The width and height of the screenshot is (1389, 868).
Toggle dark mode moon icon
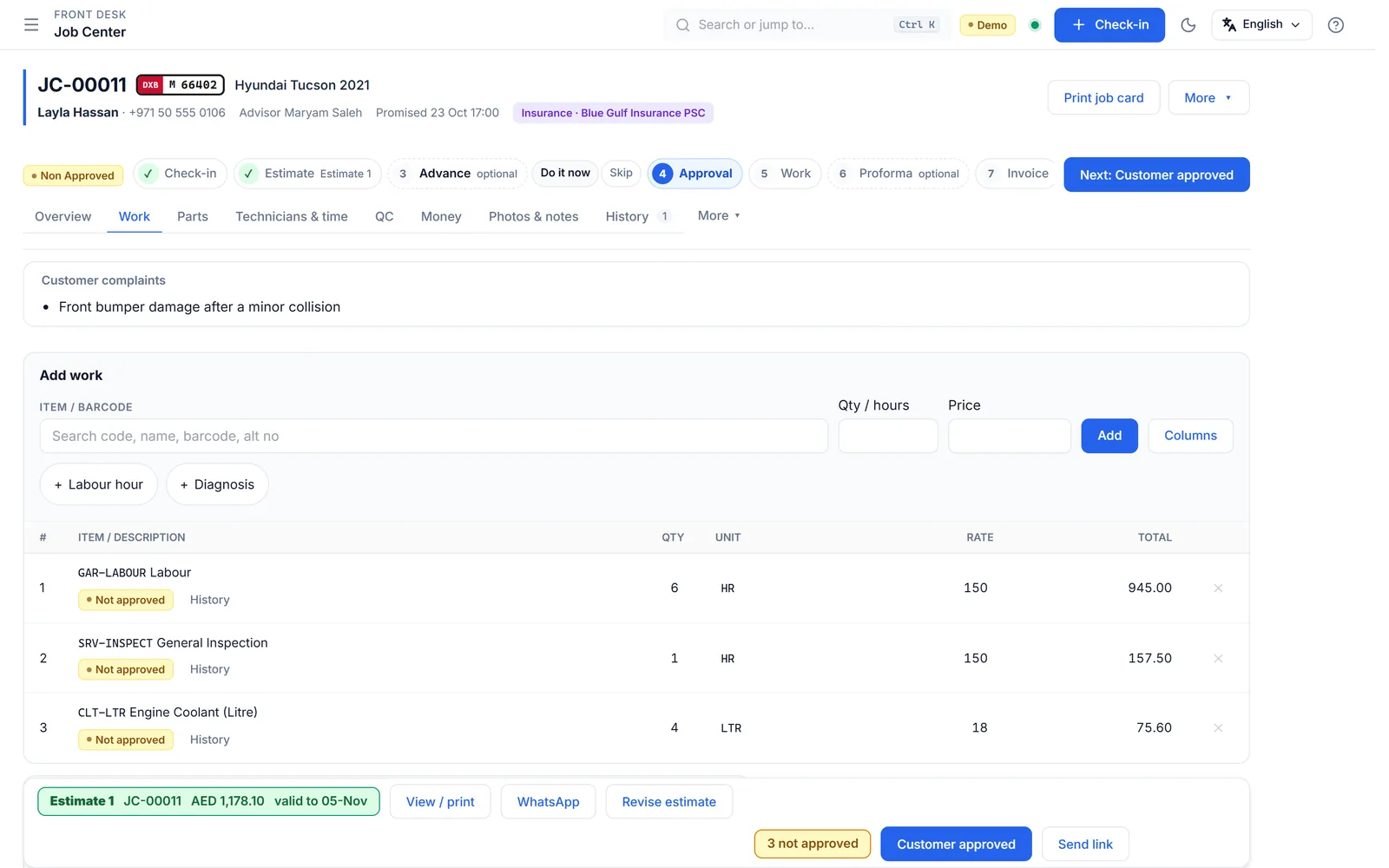[1188, 24]
